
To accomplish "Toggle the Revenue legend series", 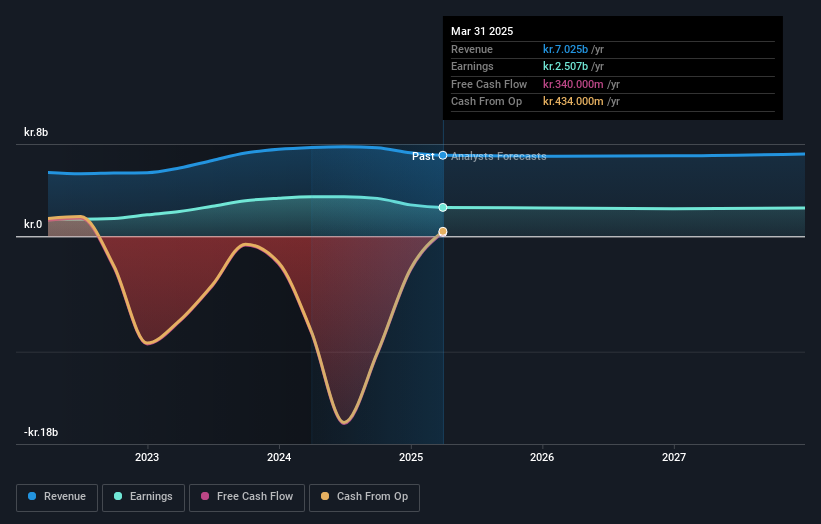I will (57, 497).
